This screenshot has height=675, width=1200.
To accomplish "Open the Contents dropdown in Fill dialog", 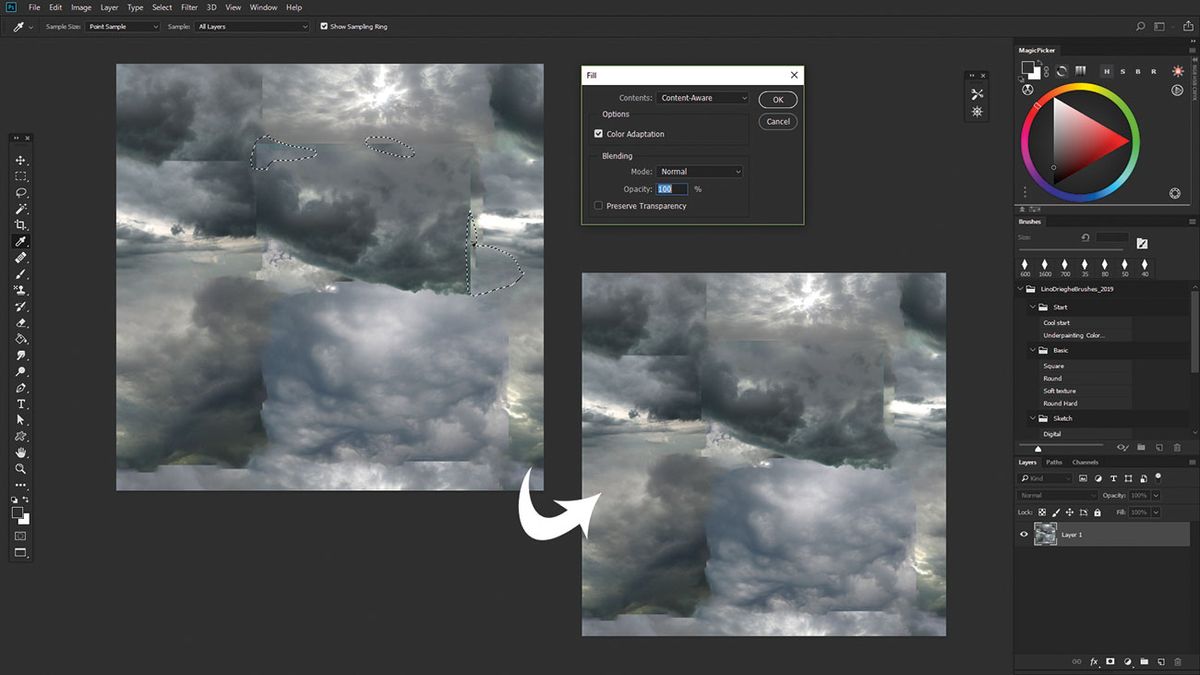I will tap(700, 97).
